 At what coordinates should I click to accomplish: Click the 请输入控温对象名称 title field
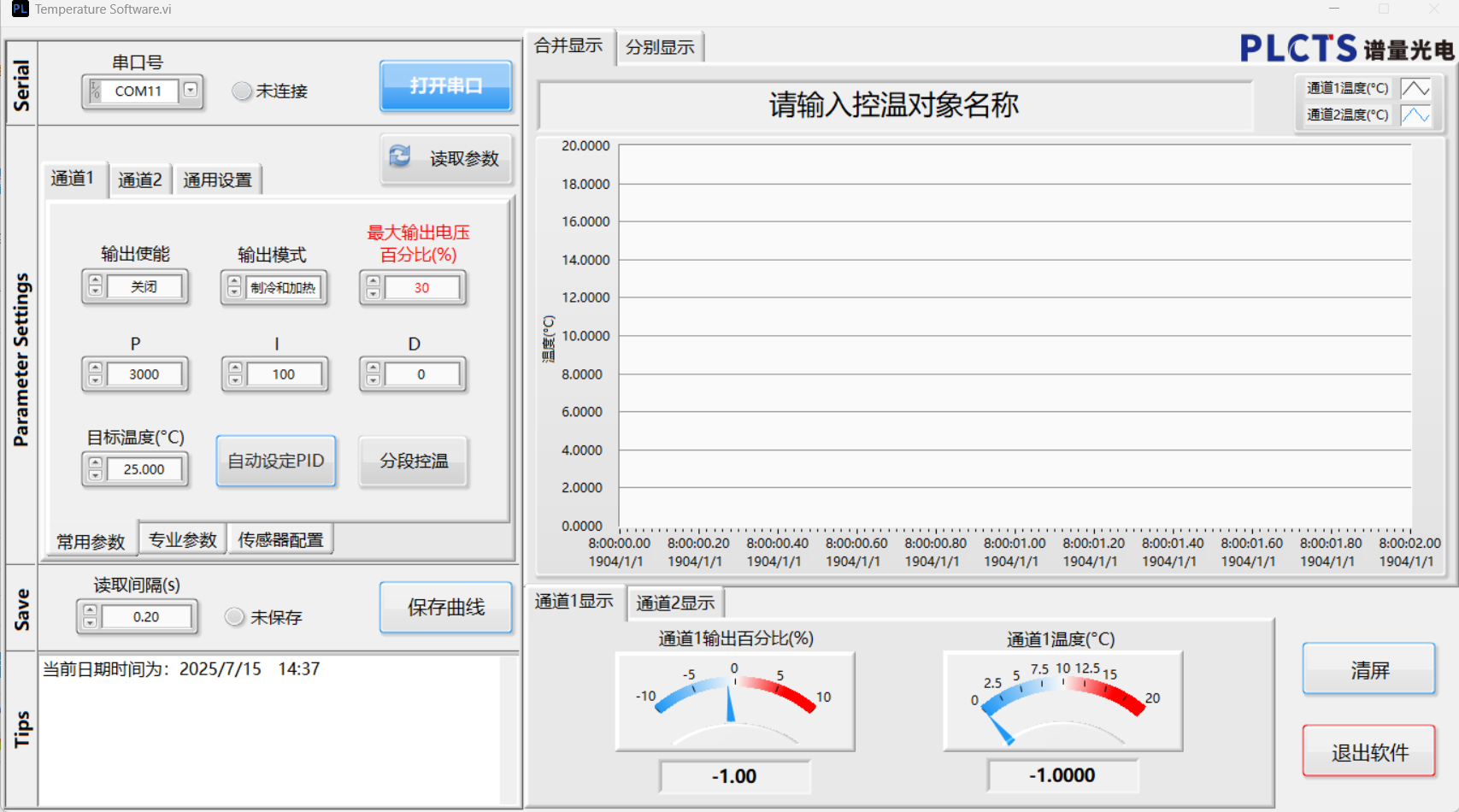coord(894,105)
